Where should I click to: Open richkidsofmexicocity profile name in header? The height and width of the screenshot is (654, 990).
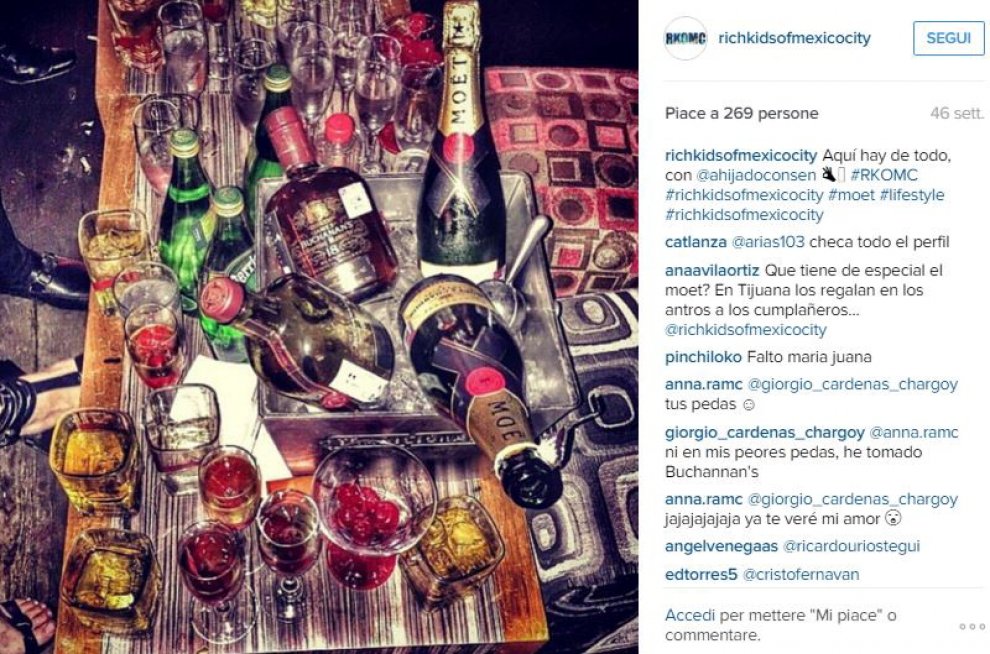click(794, 38)
